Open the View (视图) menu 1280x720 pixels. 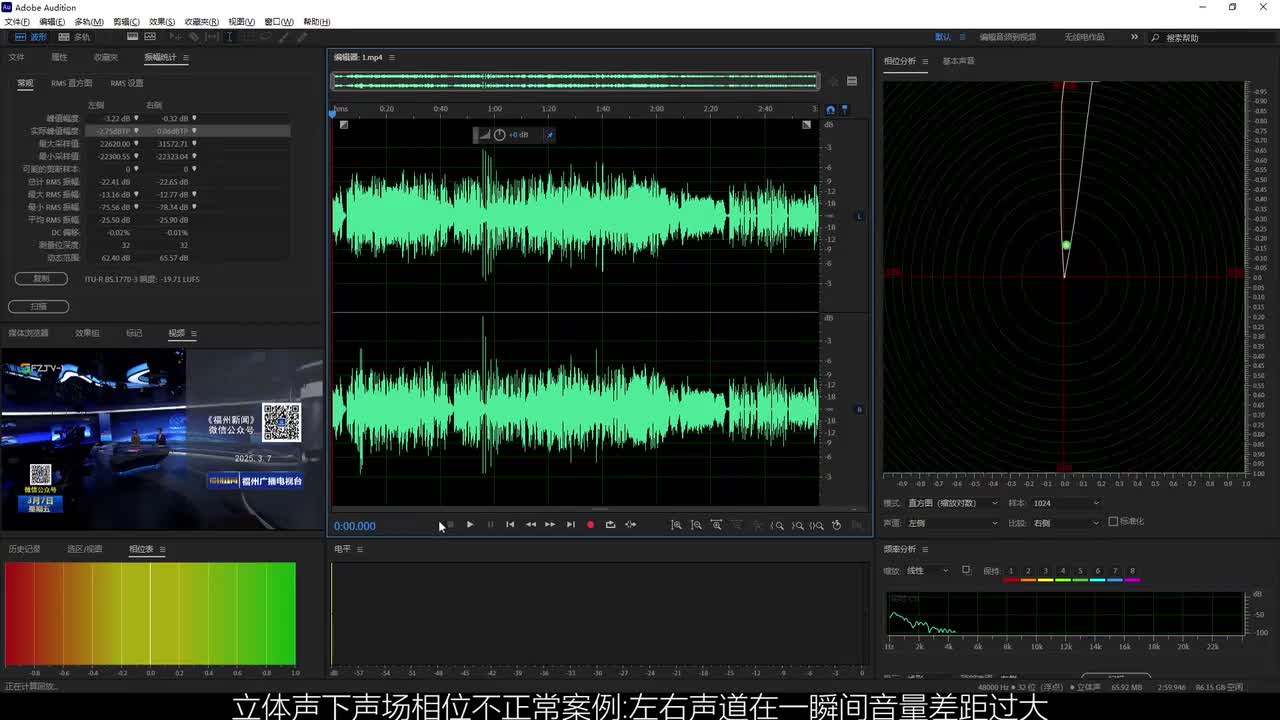pos(241,21)
